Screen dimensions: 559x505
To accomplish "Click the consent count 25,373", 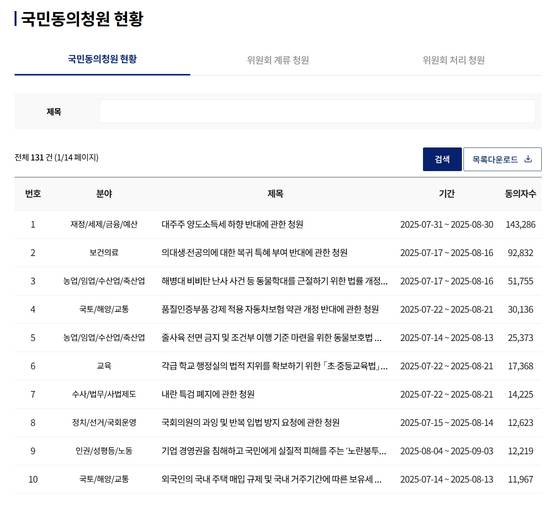I will click(x=520, y=337).
